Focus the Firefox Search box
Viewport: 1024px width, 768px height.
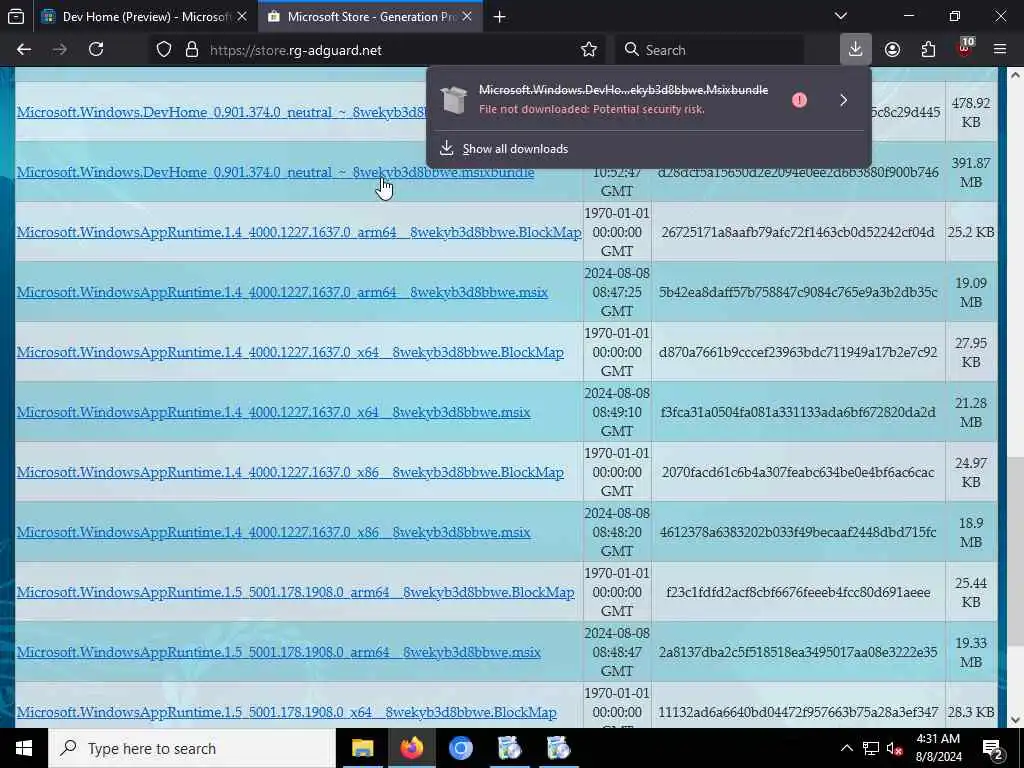pyautogui.click(x=709, y=50)
